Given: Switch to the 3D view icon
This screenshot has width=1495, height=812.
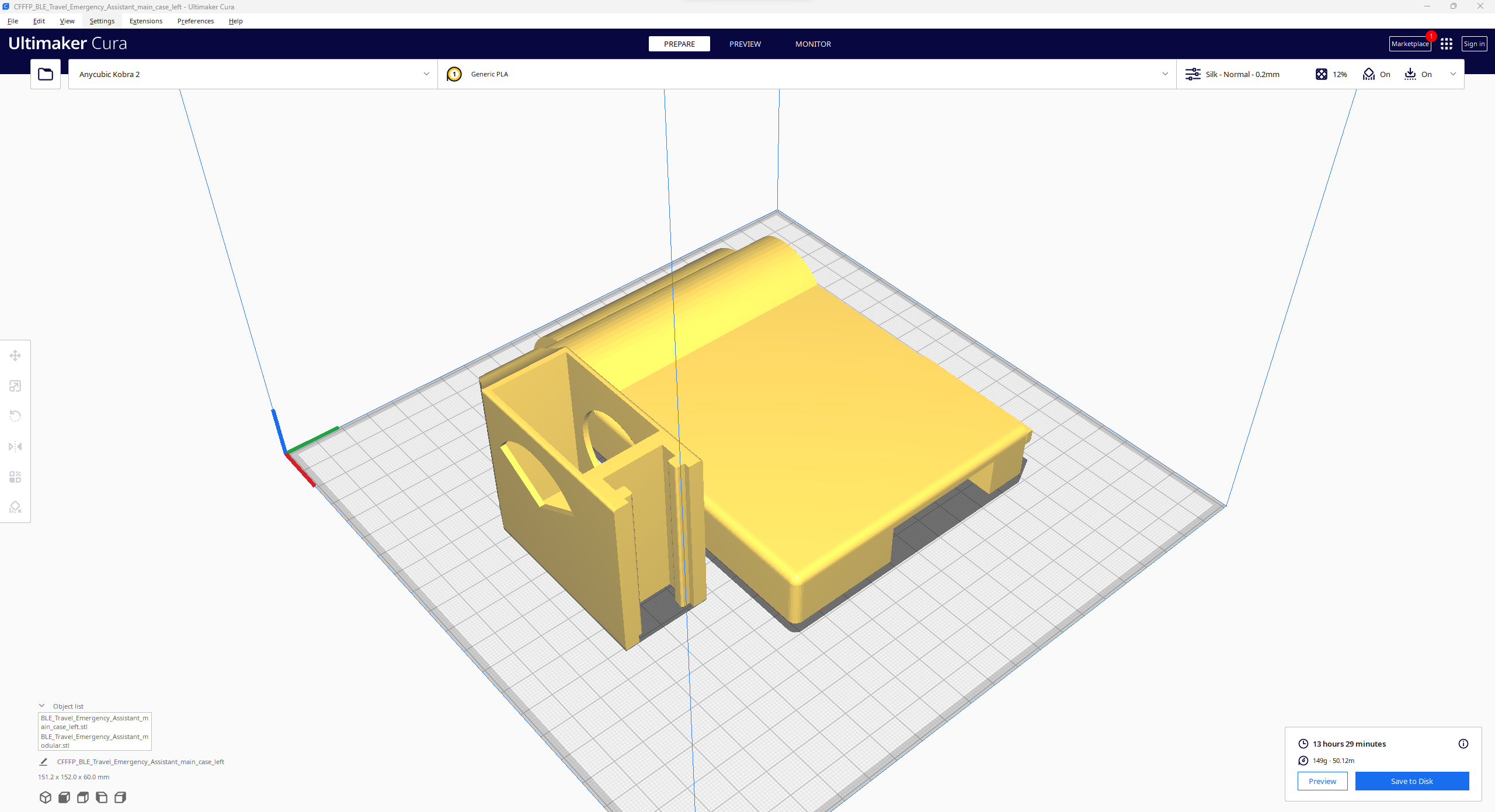Looking at the screenshot, I should [46, 797].
